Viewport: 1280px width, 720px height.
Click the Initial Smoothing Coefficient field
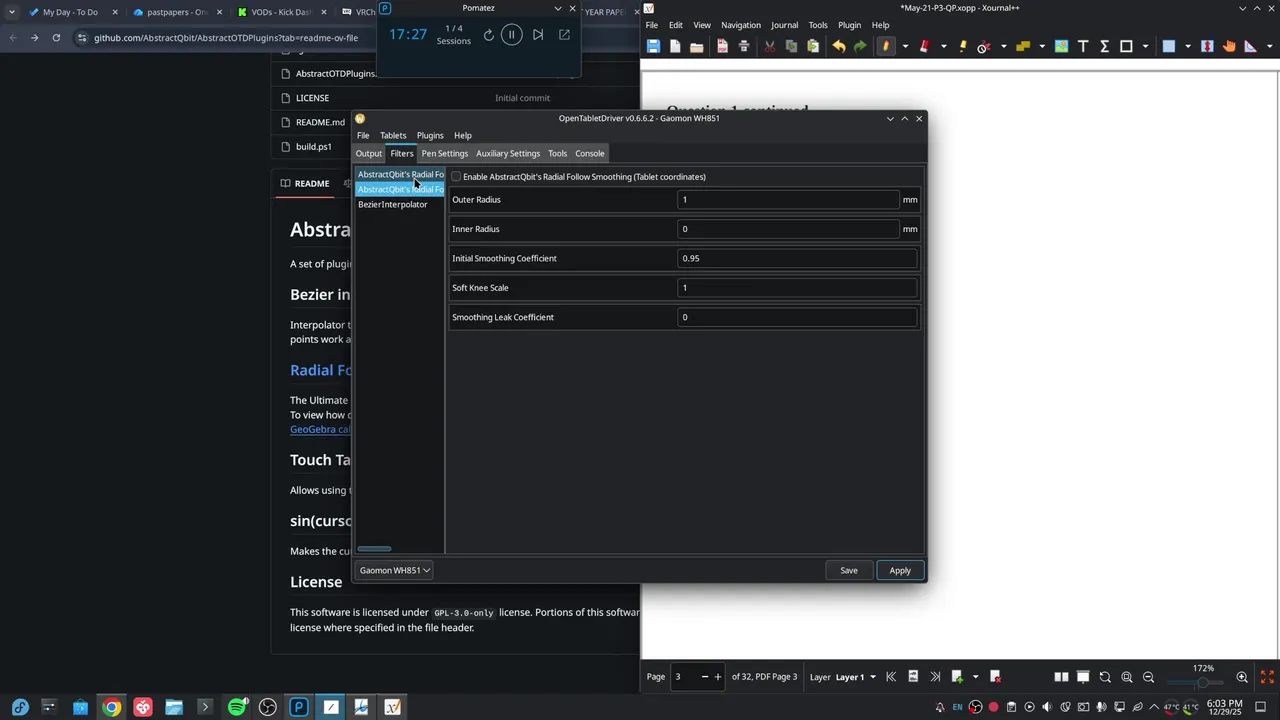tap(797, 258)
